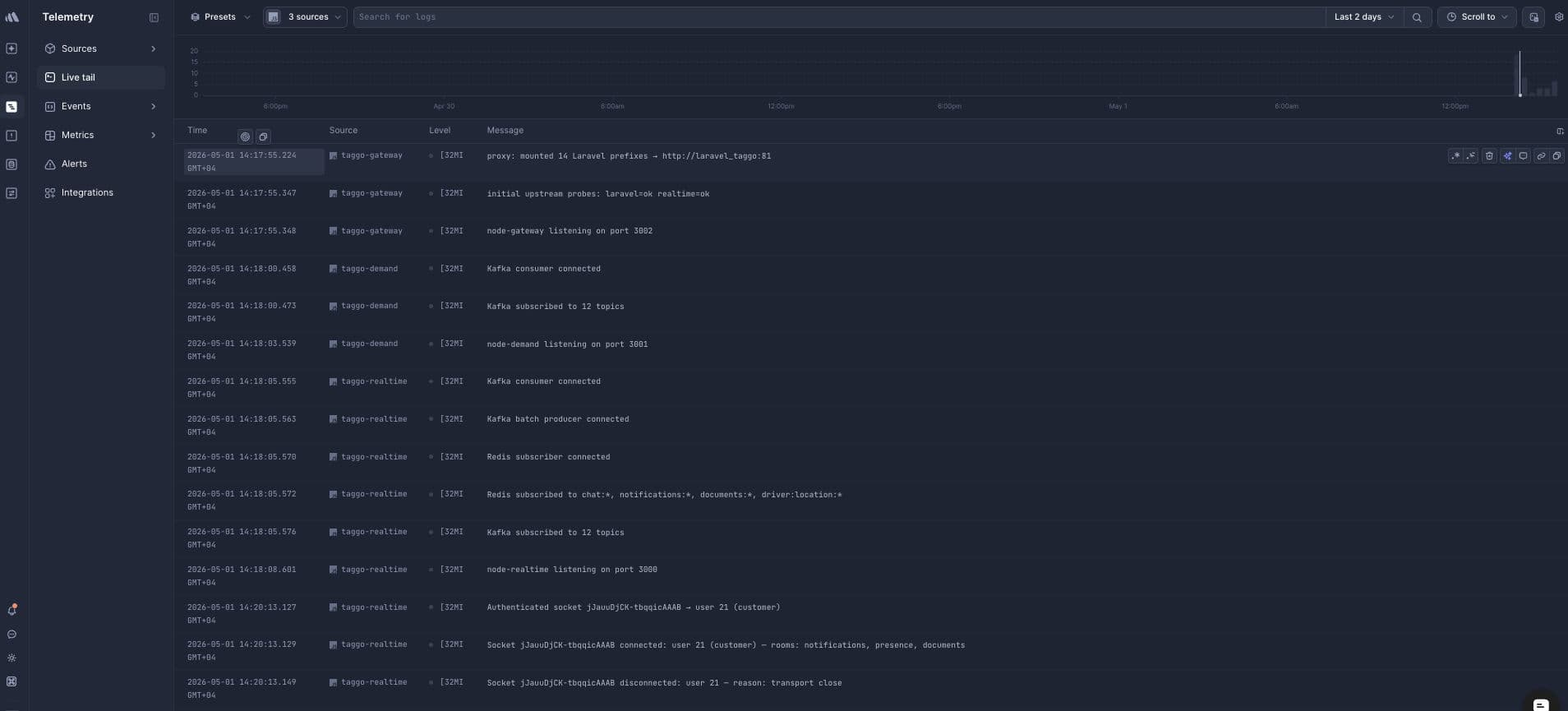
Task: Click the white timeline marker in histogram
Action: click(x=1520, y=74)
